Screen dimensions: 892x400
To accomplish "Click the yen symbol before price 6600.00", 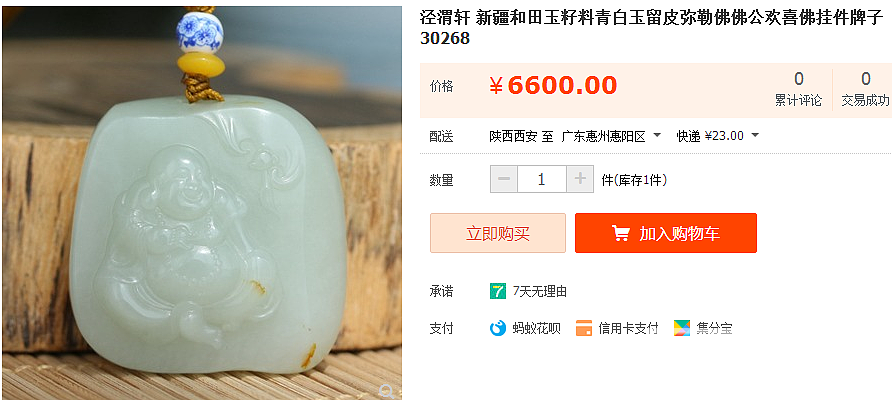I will tap(496, 86).
